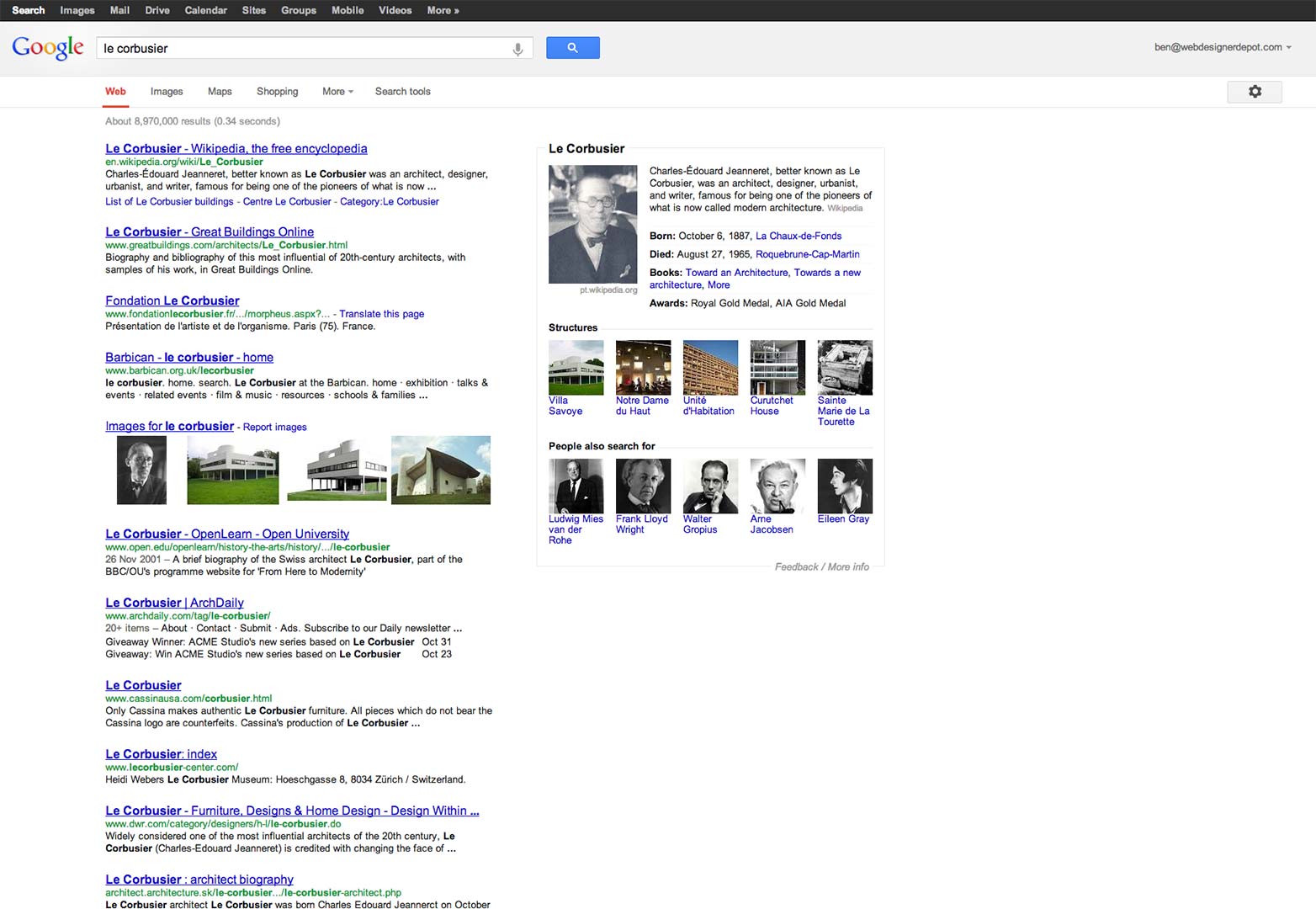Screen dimensions: 1316x909
Task: Click the Eileen Gray photo
Action: coord(845,486)
